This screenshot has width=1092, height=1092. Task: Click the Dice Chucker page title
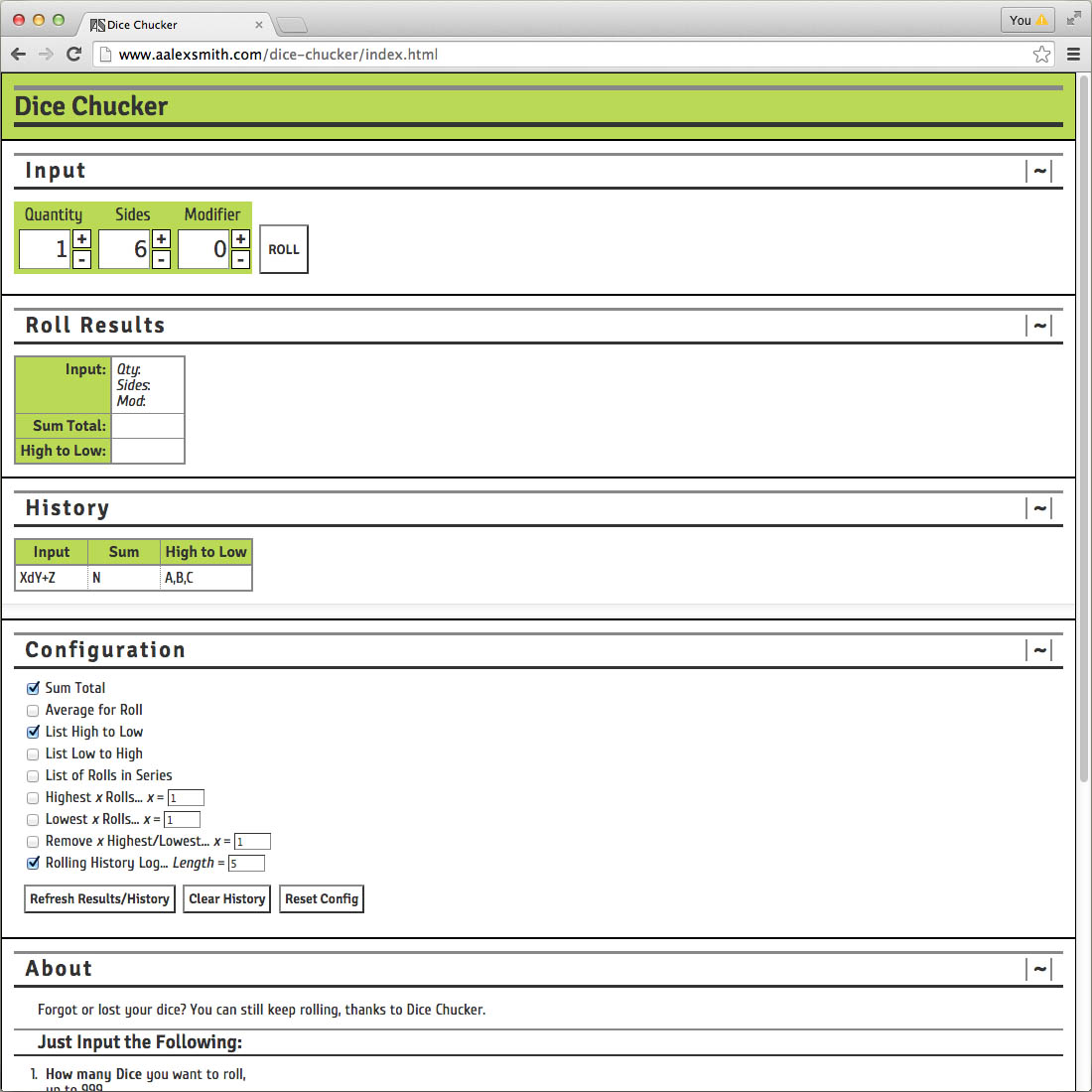(91, 106)
